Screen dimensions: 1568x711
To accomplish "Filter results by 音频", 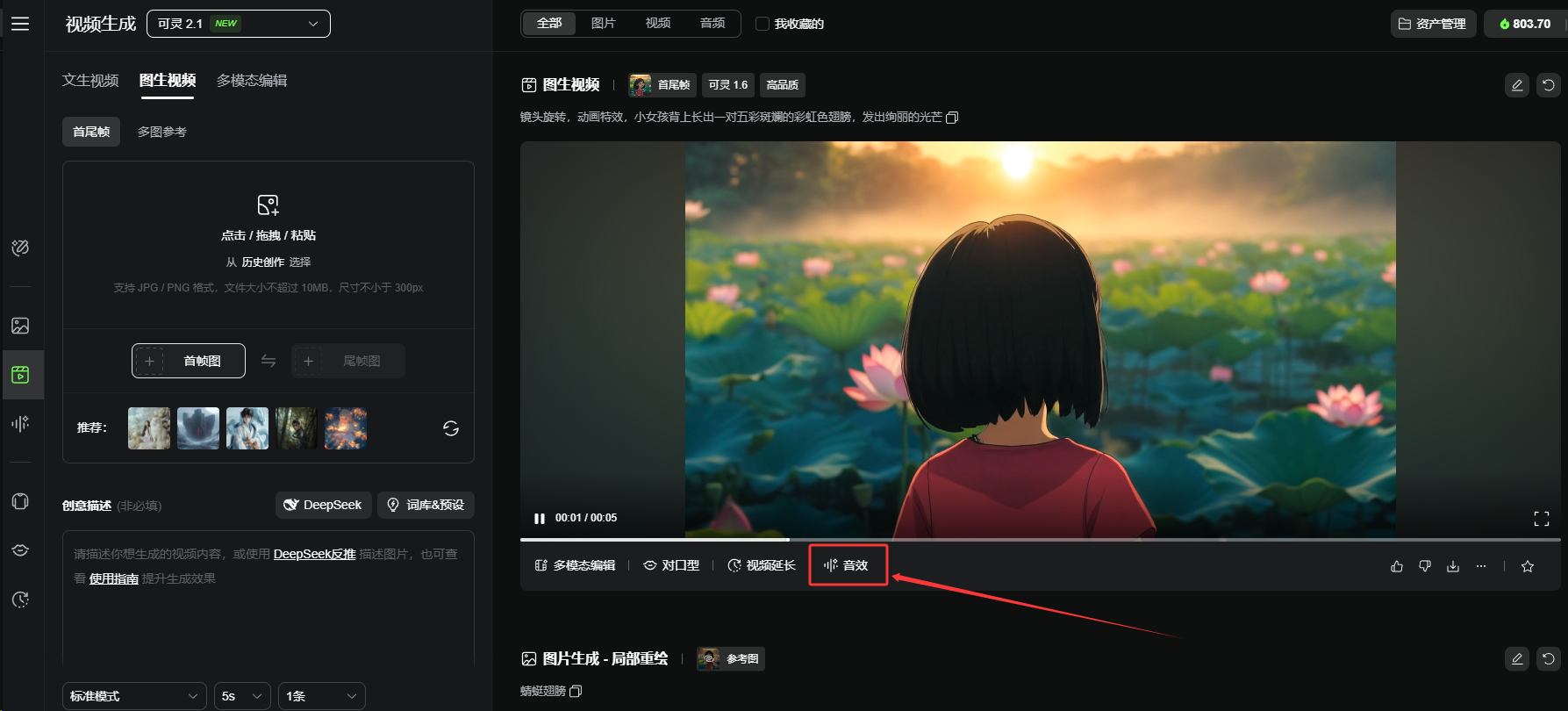I will pos(712,24).
